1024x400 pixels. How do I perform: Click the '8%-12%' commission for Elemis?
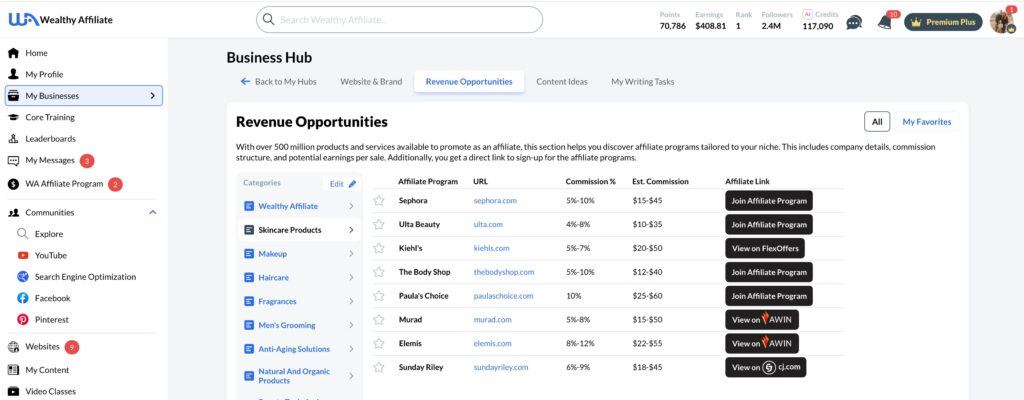point(581,343)
